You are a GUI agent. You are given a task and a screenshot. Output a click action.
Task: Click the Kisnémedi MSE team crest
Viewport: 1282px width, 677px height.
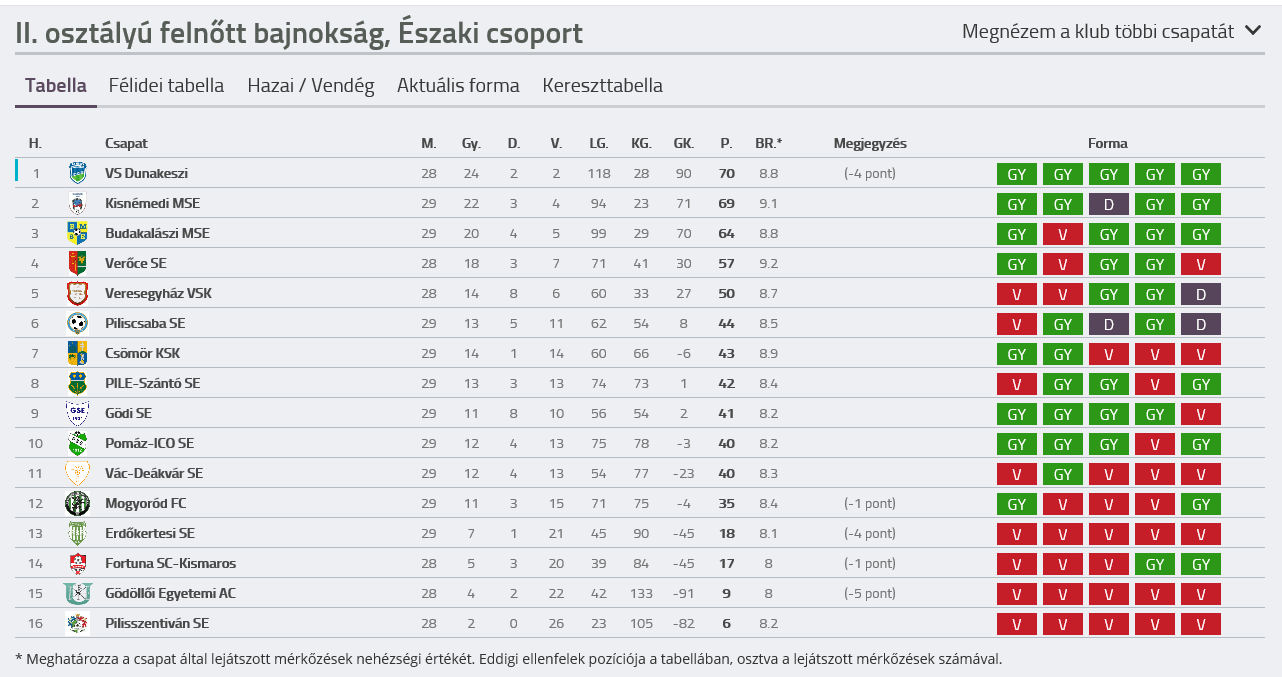77,203
